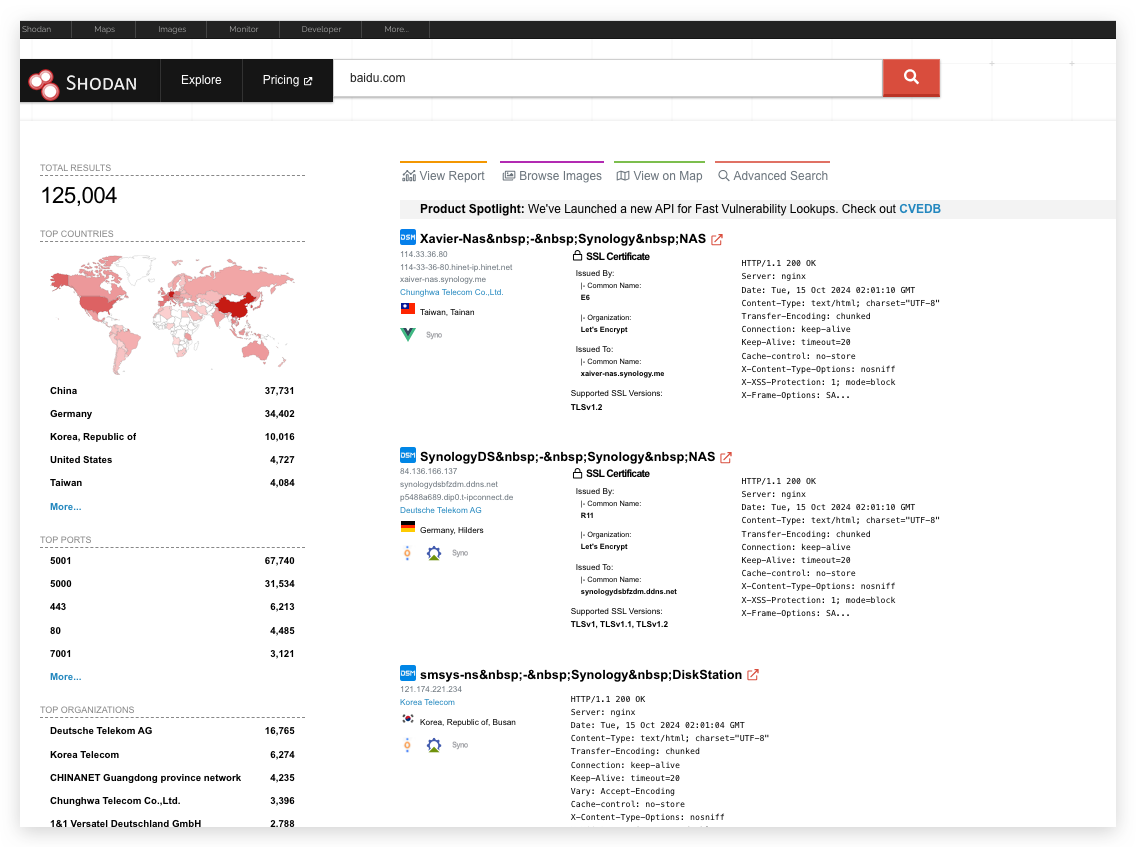Click the world map of top countries
Viewport: 1136px width, 847px height.
pyautogui.click(x=172, y=314)
